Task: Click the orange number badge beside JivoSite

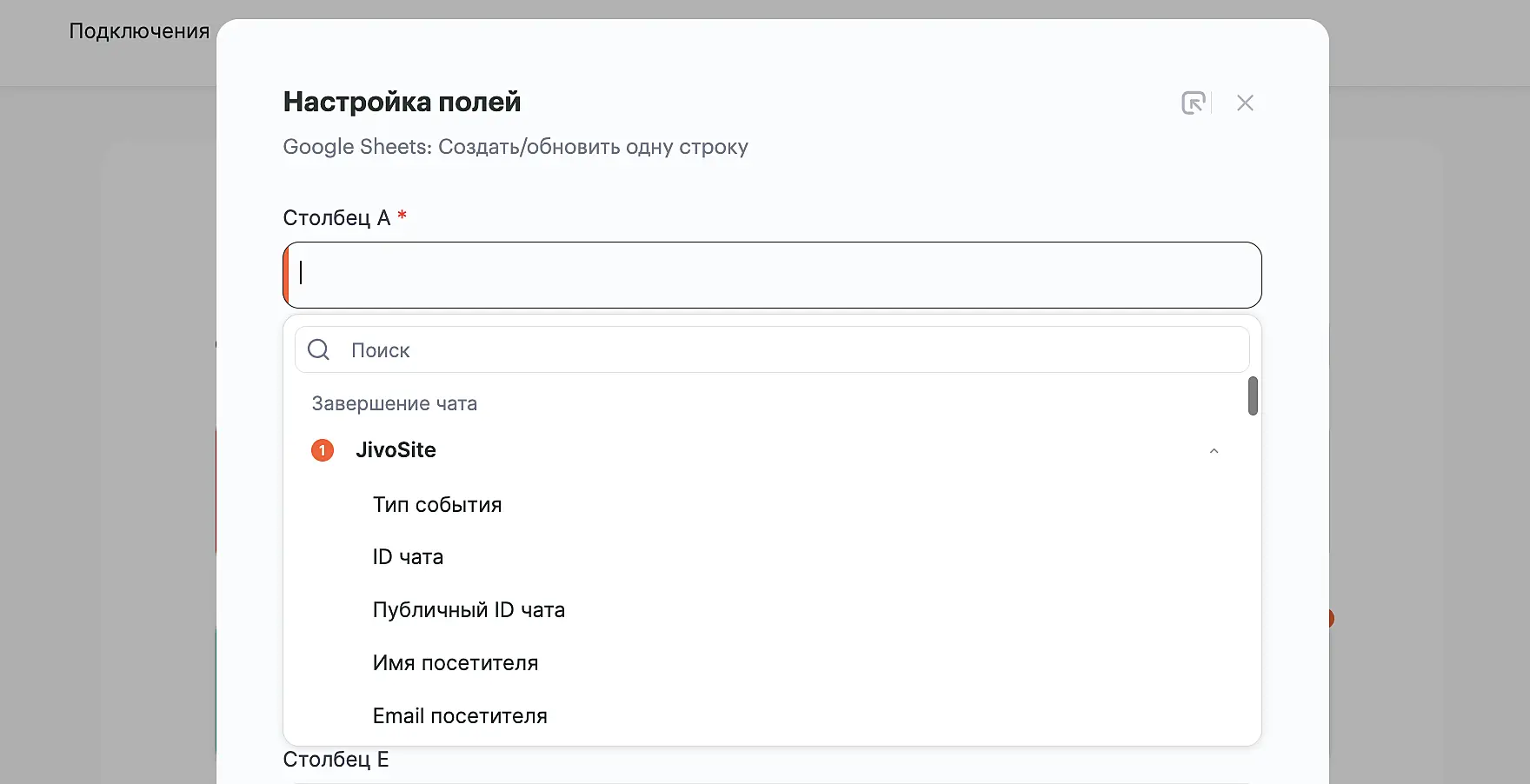Action: coord(323,450)
